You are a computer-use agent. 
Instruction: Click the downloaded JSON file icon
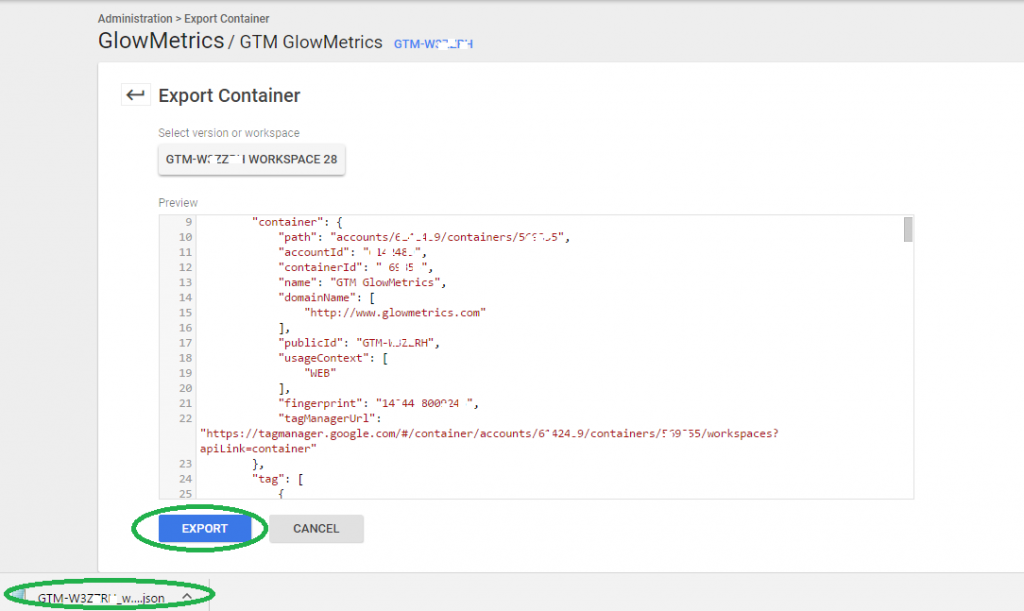click(20, 598)
